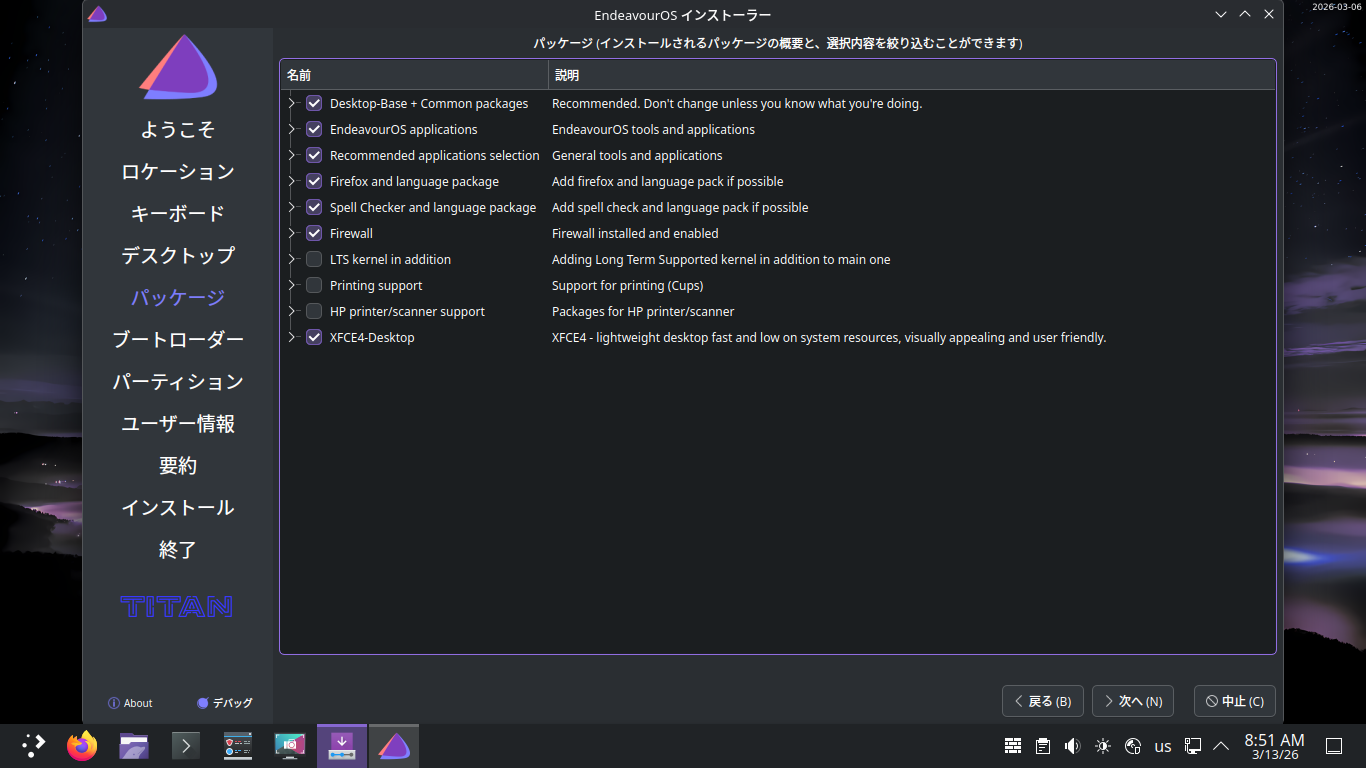This screenshot has height=768, width=1366.
Task: Expand the Desktop-Base + Common packages group
Action: pos(292,103)
